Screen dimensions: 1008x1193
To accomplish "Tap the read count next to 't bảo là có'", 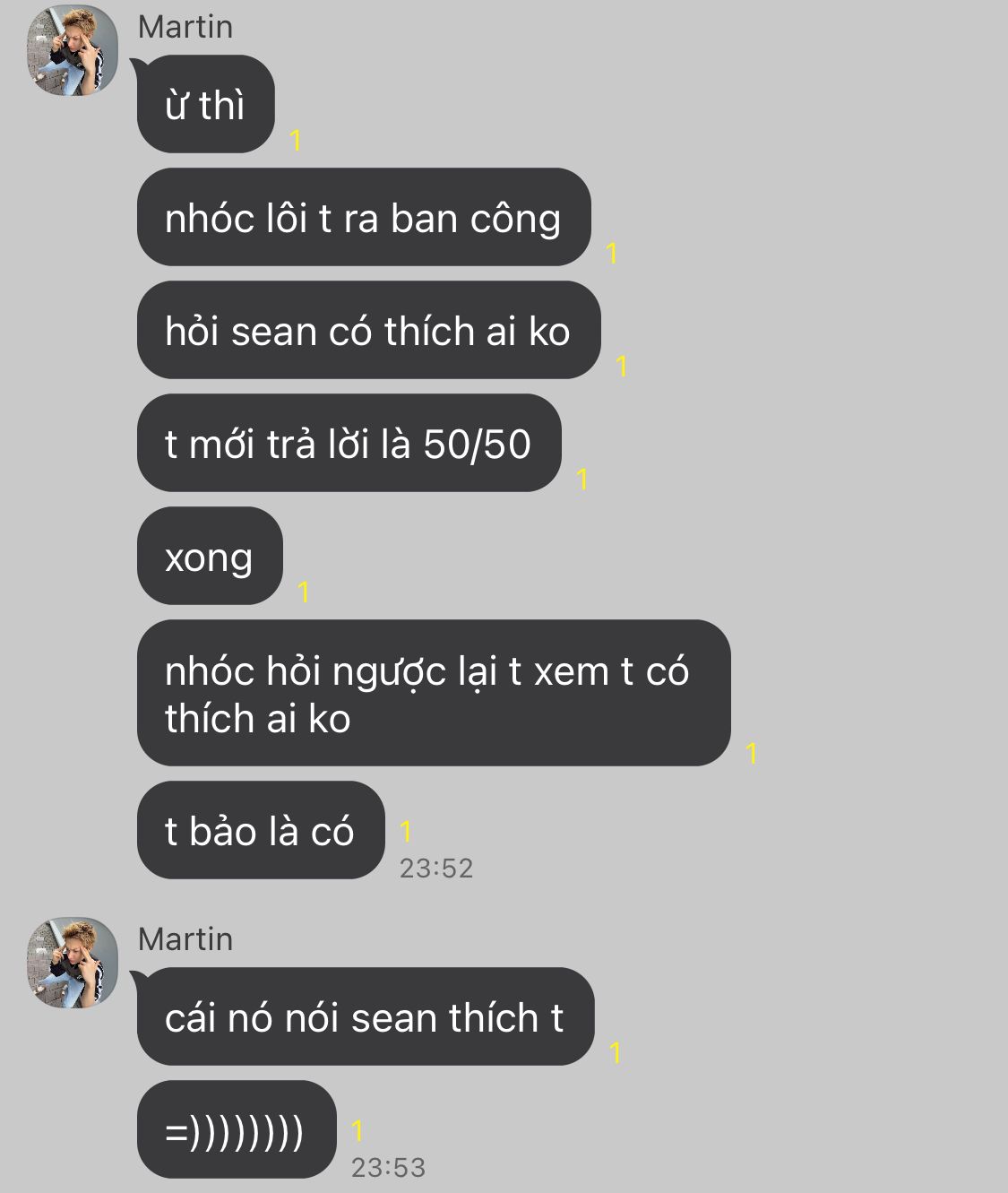I will tap(406, 832).
